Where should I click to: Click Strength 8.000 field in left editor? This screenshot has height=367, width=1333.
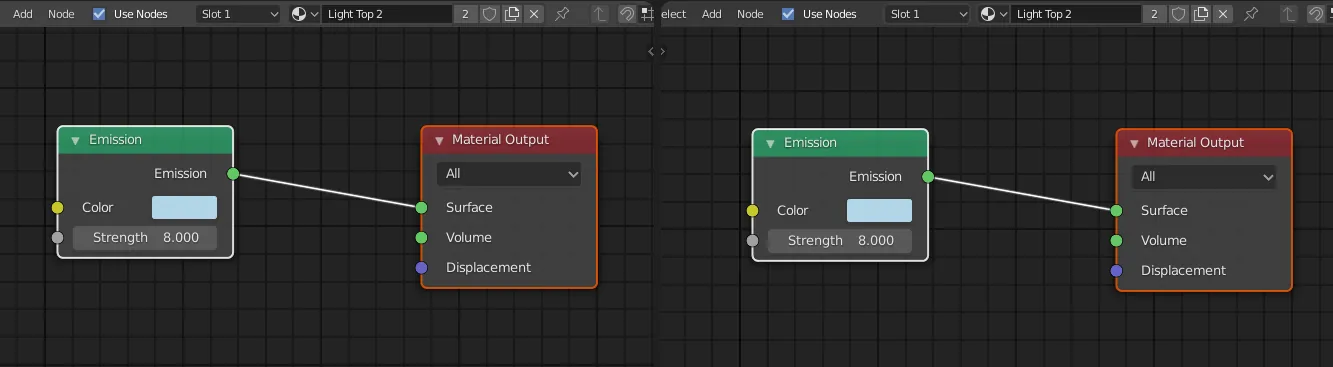(145, 237)
